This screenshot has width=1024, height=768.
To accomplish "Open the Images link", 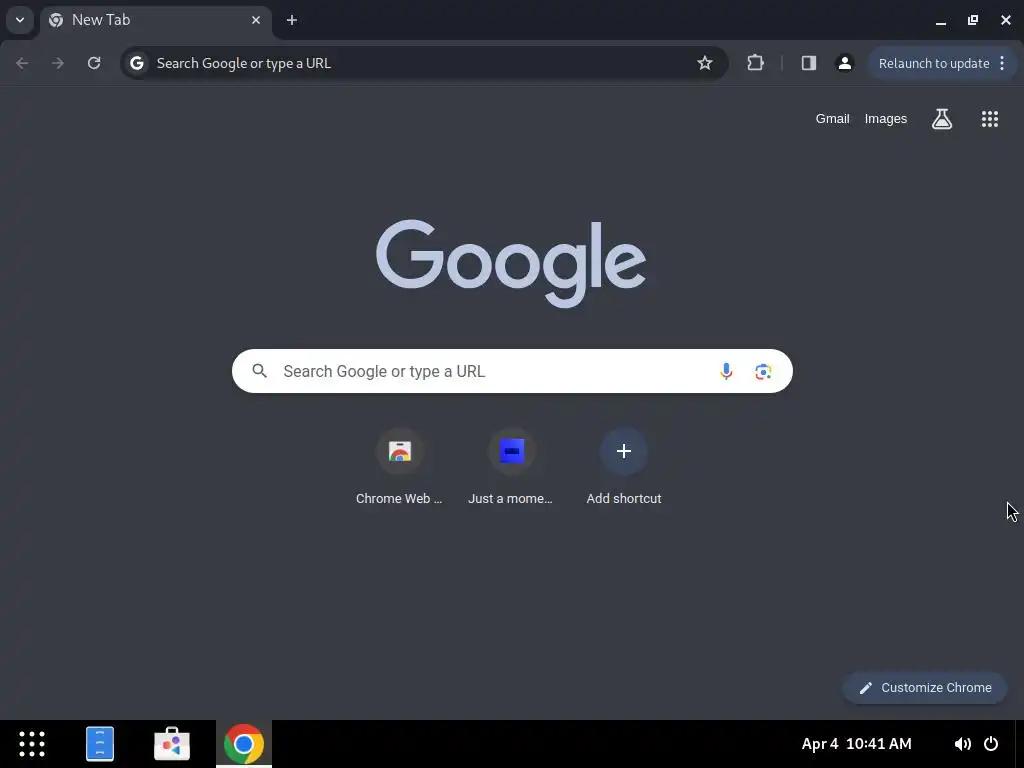I will 886,119.
